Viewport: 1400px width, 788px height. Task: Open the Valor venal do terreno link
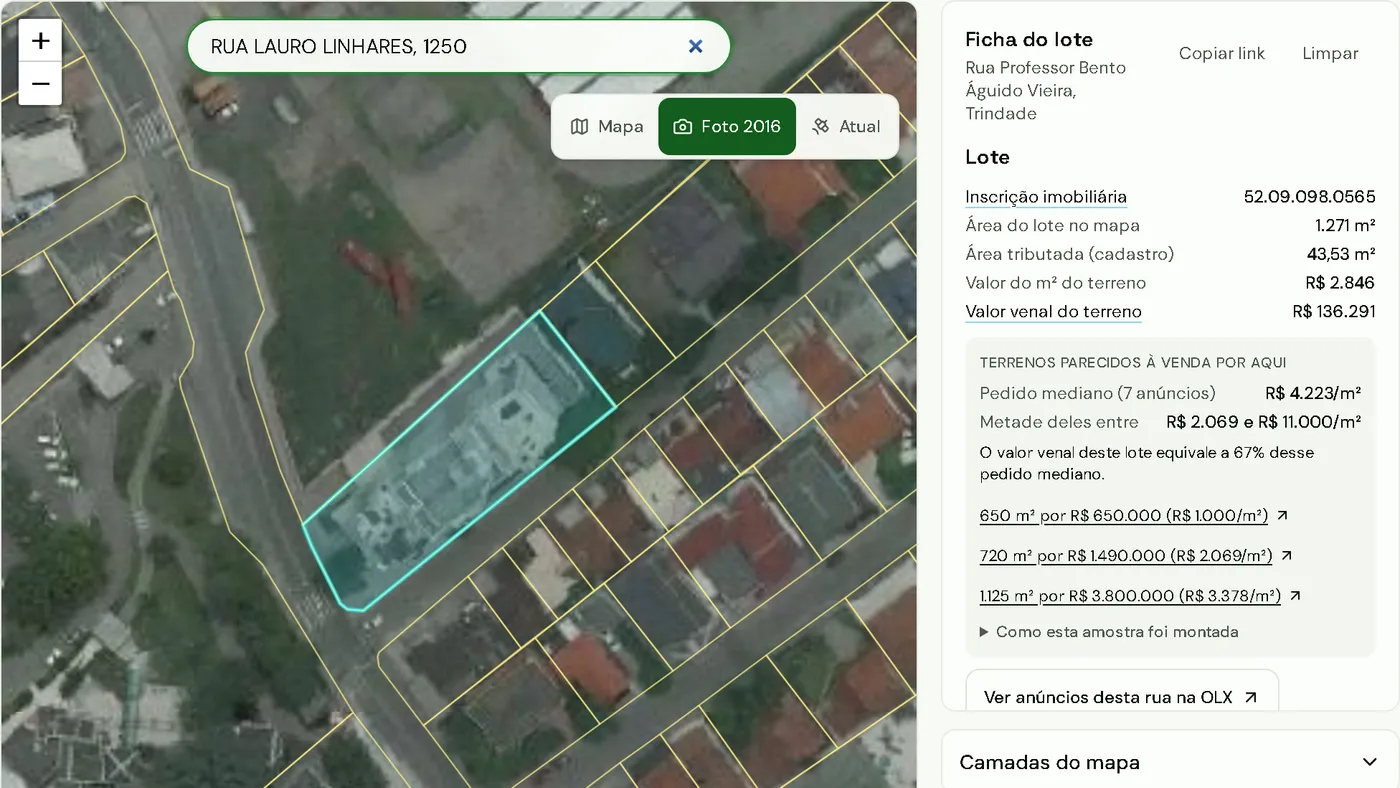coord(1053,312)
